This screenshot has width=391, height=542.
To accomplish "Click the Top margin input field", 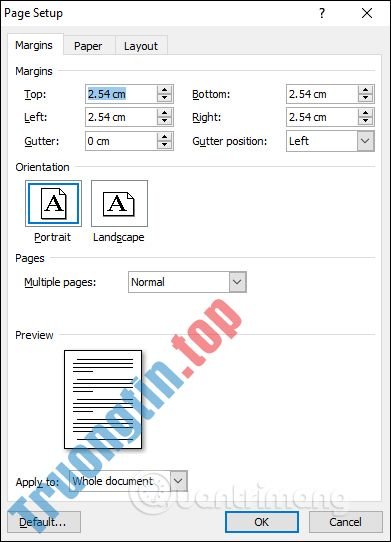I will click(121, 94).
